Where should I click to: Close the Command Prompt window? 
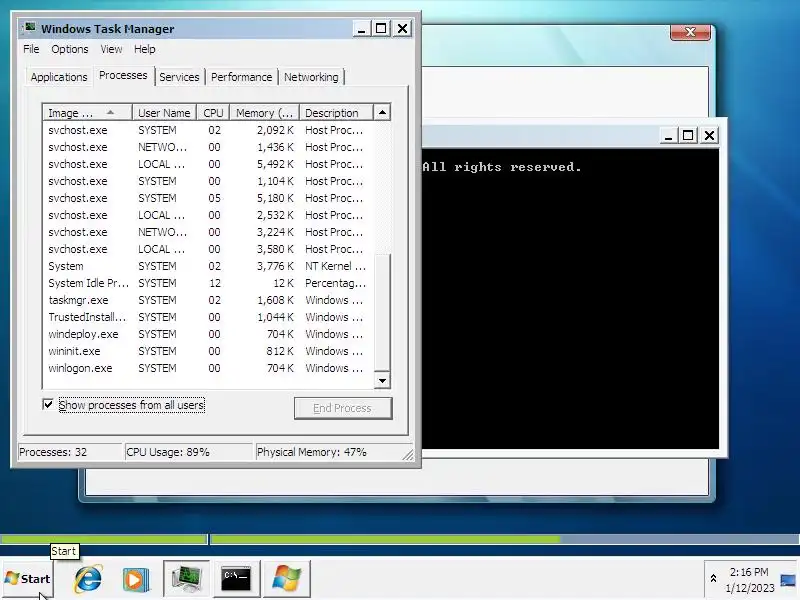click(709, 136)
